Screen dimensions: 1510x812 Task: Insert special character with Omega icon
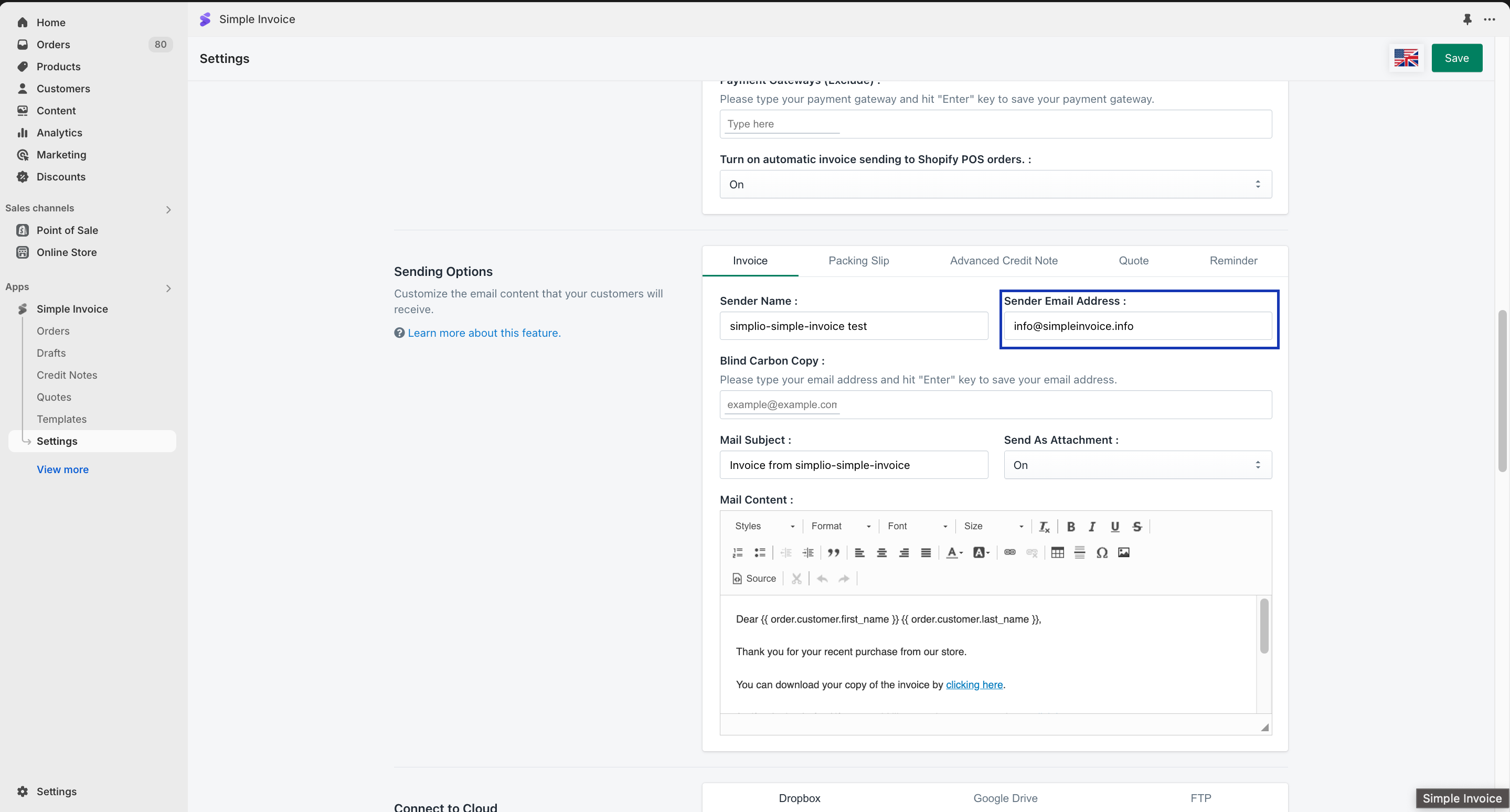tap(1101, 552)
